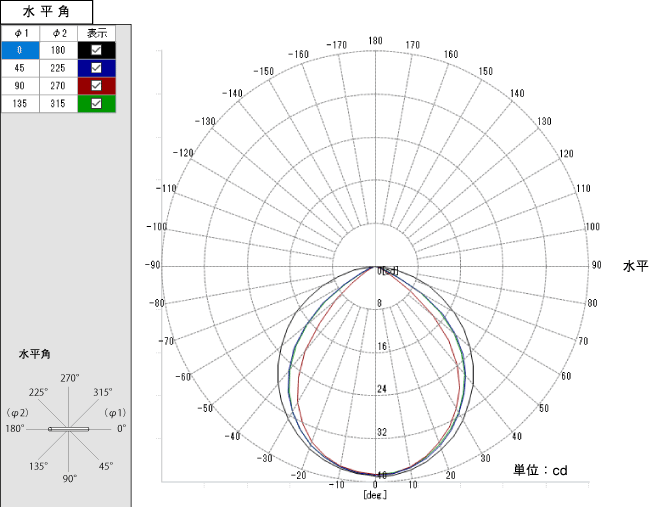The image size is (655, 507).
Task: Click the φ1 column header
Action: pos(20,33)
